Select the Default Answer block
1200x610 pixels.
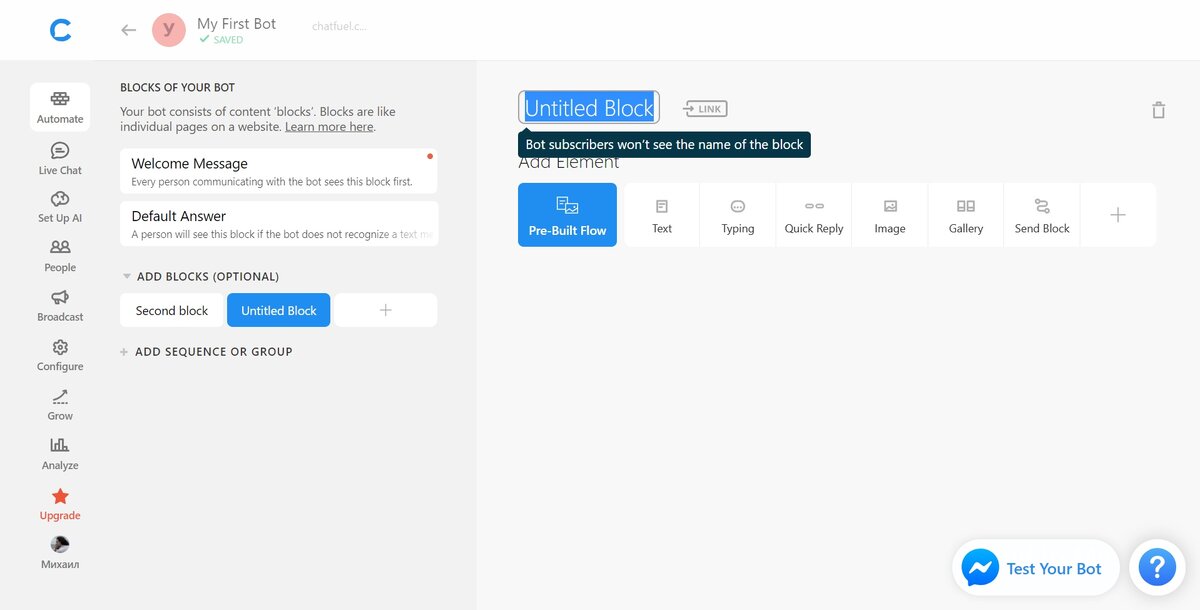pyautogui.click(x=279, y=224)
